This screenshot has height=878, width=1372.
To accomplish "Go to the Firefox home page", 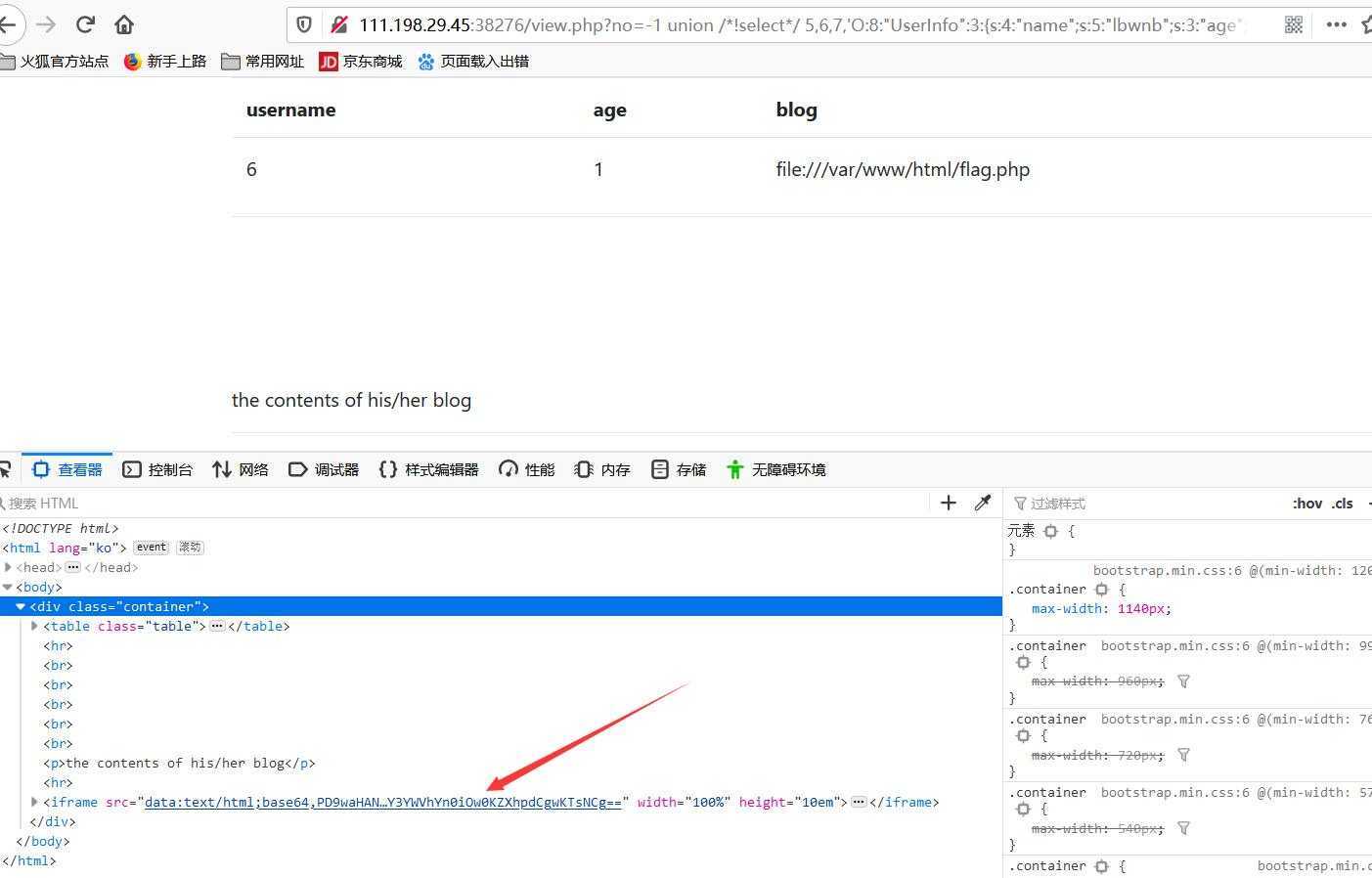I will click(124, 24).
